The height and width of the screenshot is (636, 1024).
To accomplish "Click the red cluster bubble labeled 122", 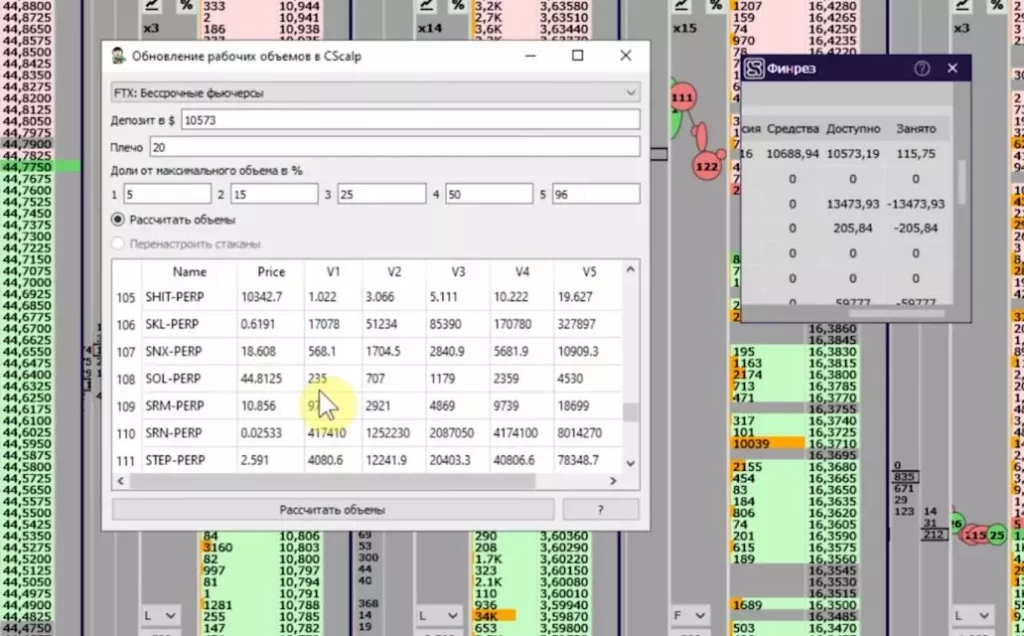I will (x=707, y=167).
